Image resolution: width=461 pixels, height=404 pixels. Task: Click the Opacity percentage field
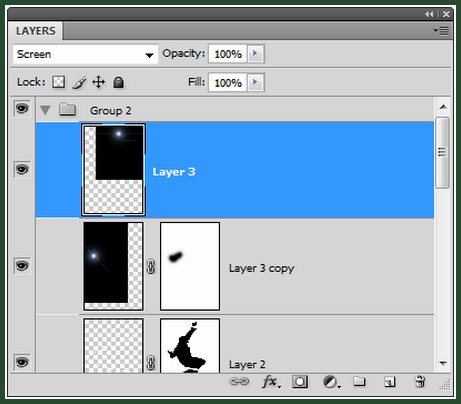228,54
